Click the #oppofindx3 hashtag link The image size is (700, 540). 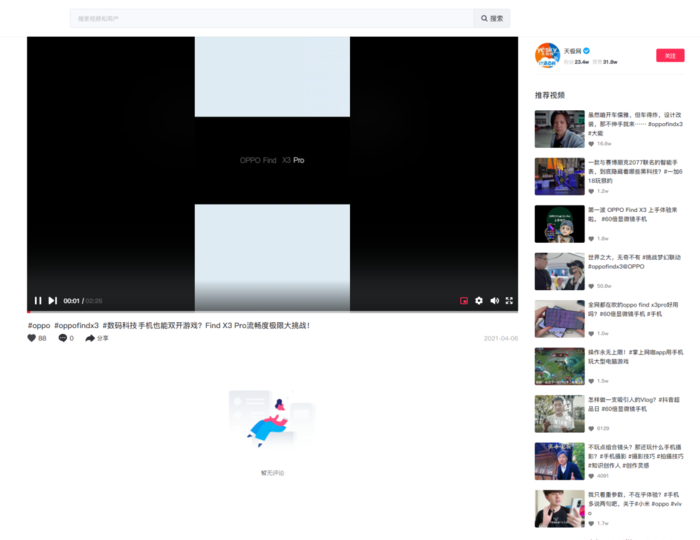click(76, 325)
